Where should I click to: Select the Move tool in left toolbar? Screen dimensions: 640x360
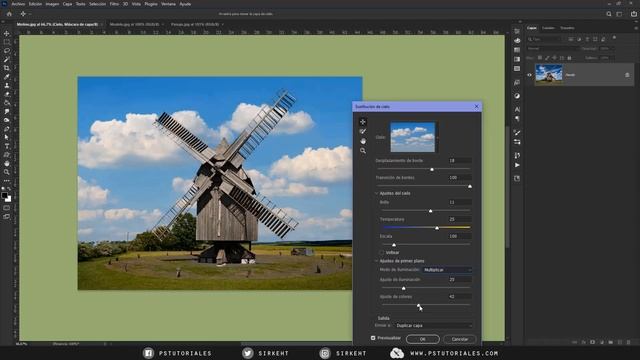7,33
